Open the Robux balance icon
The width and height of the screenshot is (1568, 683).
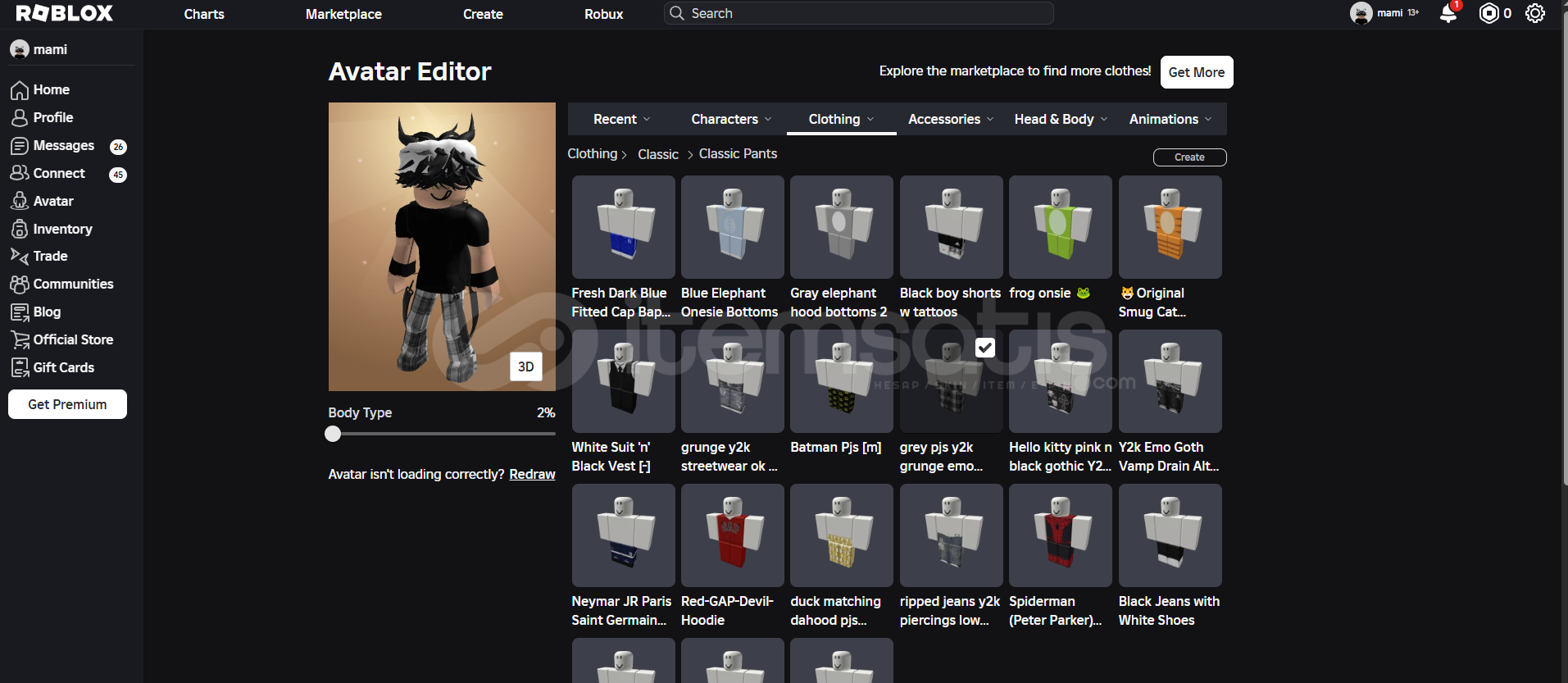coord(1488,13)
